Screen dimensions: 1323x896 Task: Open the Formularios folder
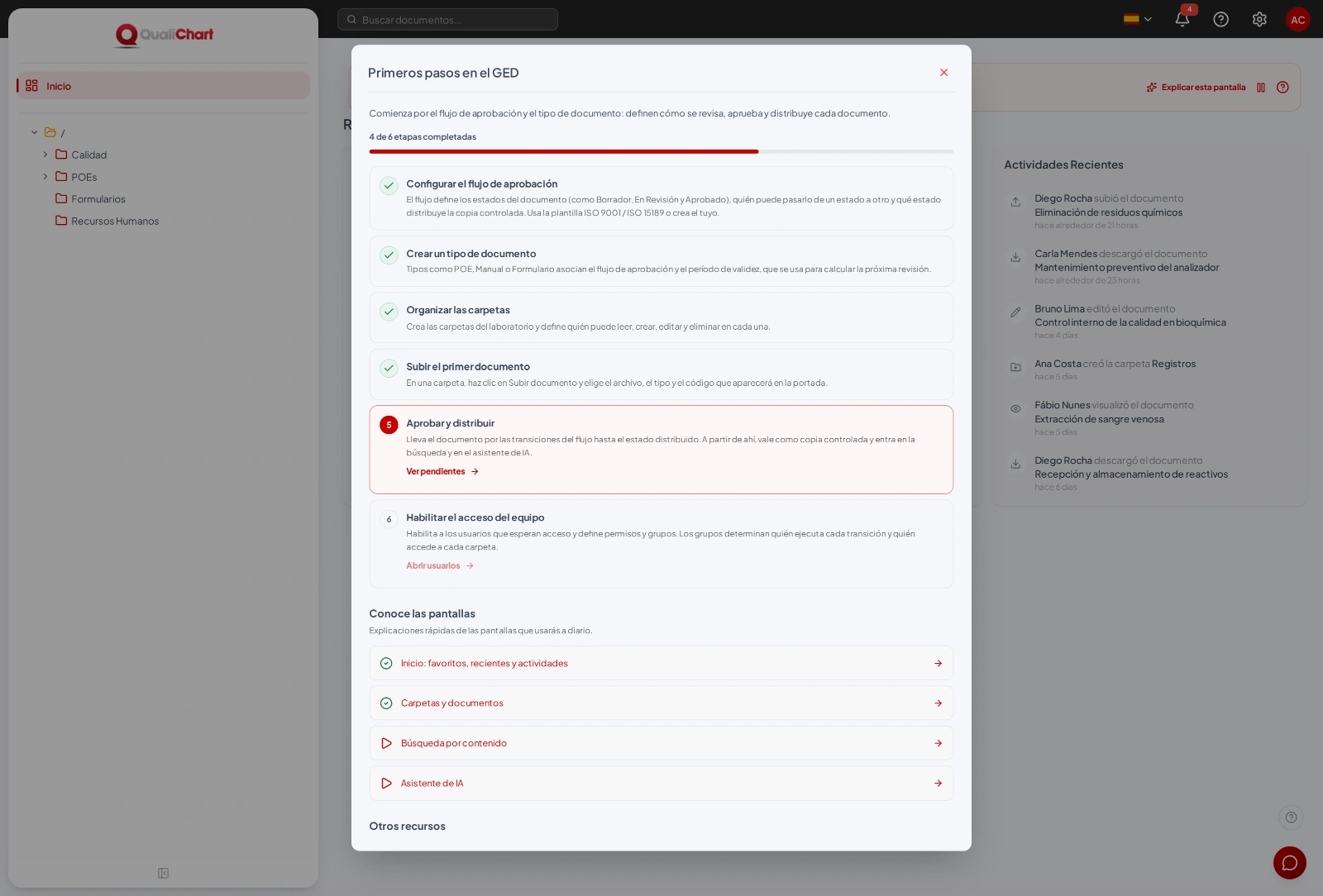[x=98, y=199]
